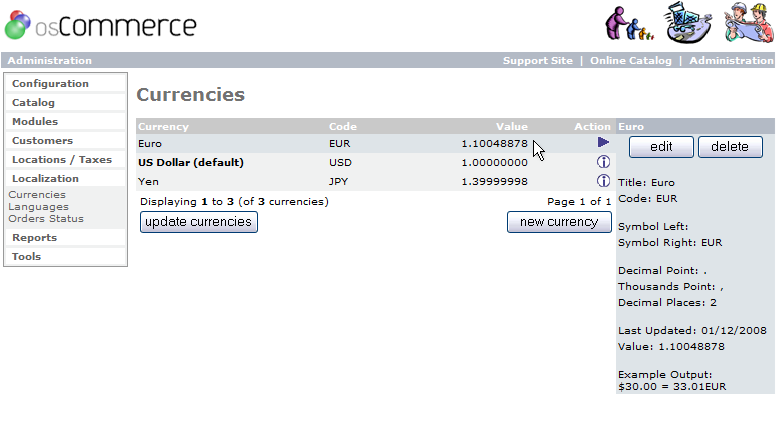
Task: Click the Value column header
Action: (512, 126)
